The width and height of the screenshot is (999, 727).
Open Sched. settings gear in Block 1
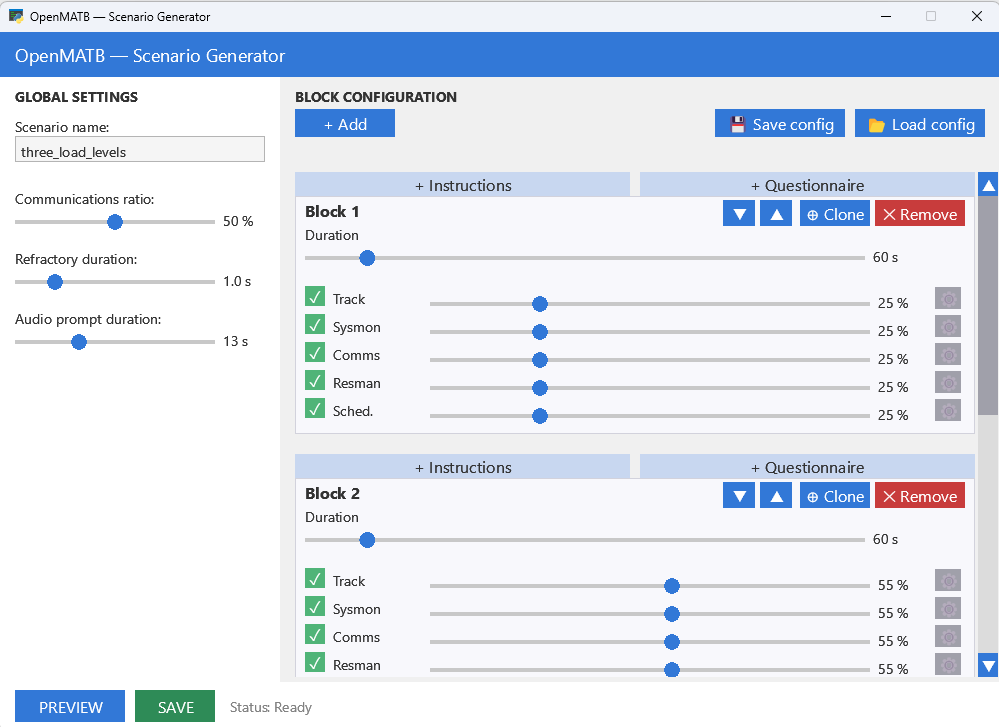pyautogui.click(x=947, y=411)
